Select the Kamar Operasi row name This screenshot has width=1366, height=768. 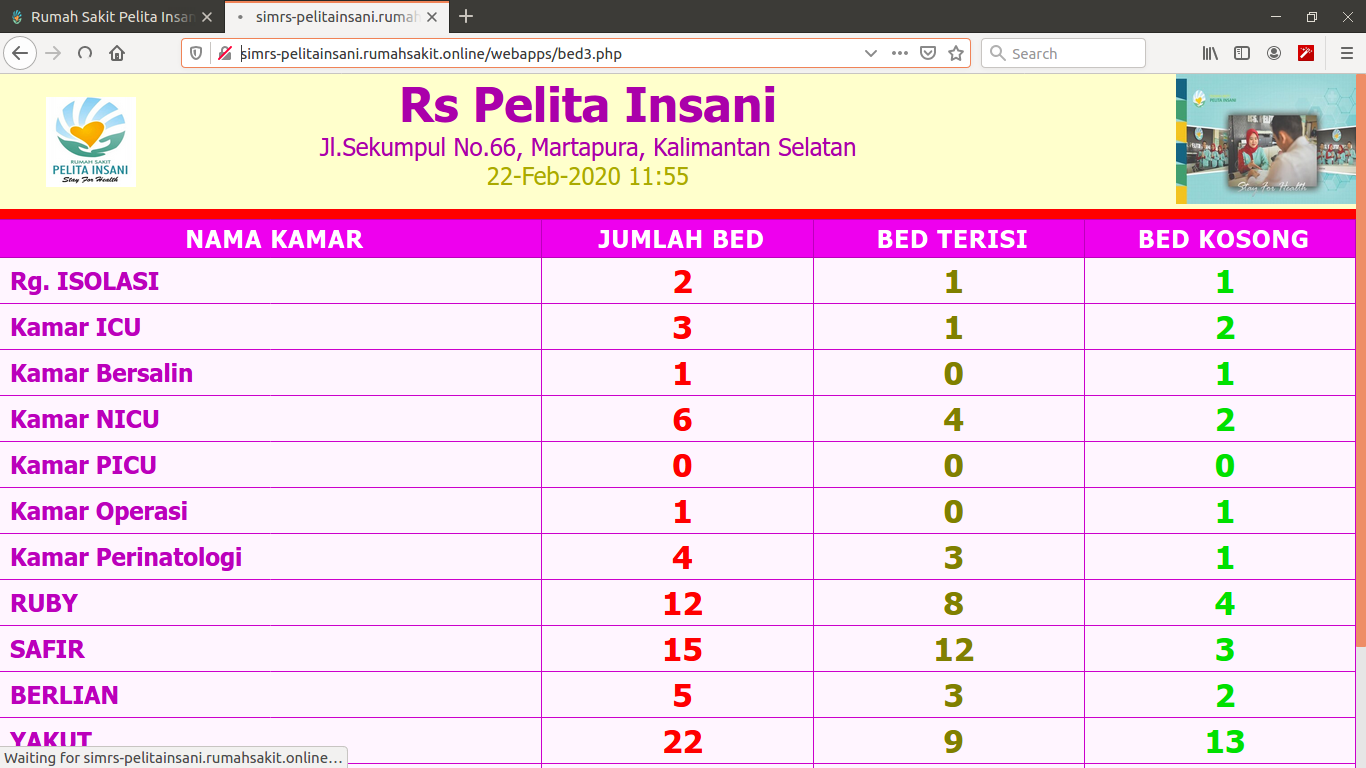coord(99,512)
